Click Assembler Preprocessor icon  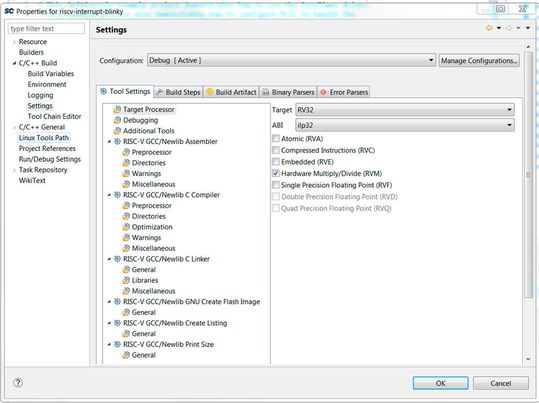pos(126,152)
